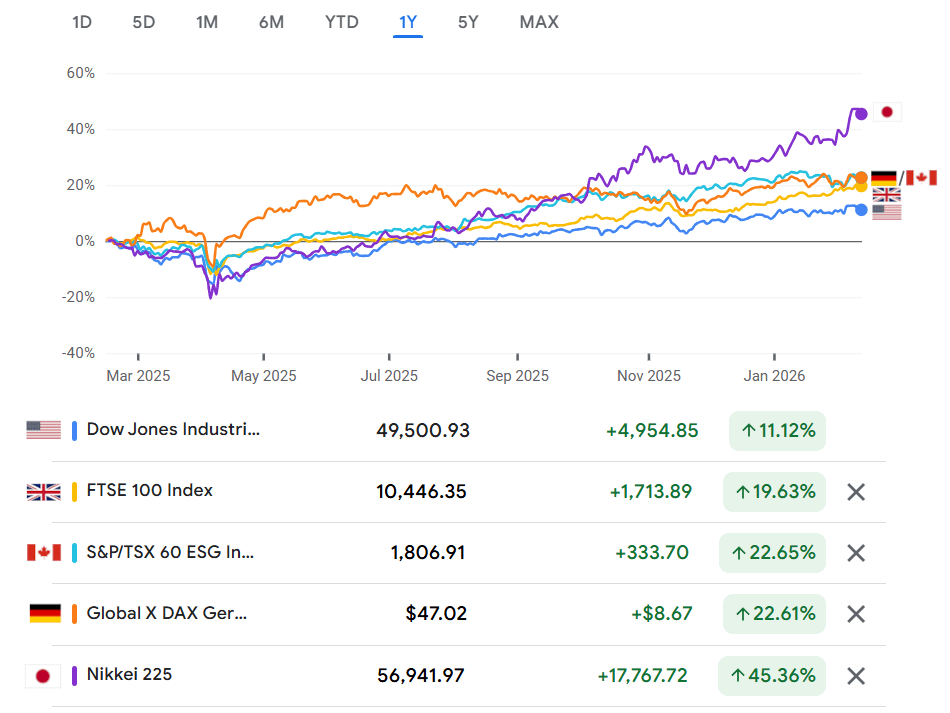The height and width of the screenshot is (713, 950).
Task: Click the Germany flag icon in the list
Action: click(x=44, y=614)
